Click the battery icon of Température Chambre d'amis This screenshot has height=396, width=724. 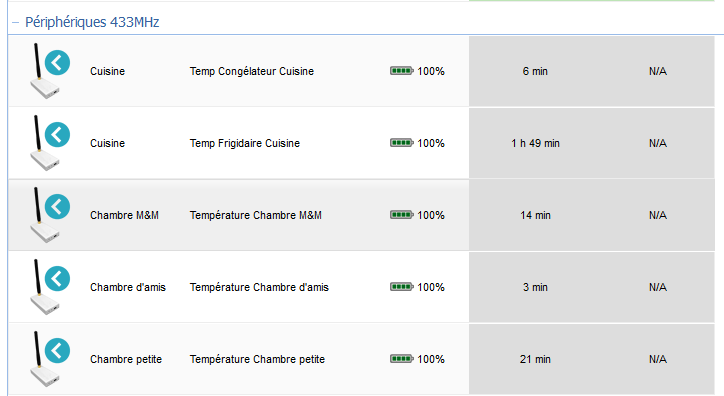402,287
